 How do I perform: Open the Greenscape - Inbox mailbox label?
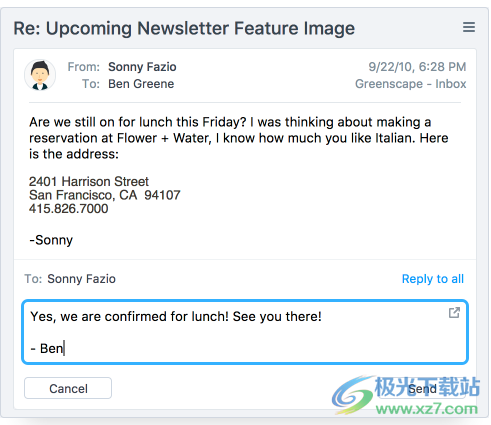[x=410, y=84]
